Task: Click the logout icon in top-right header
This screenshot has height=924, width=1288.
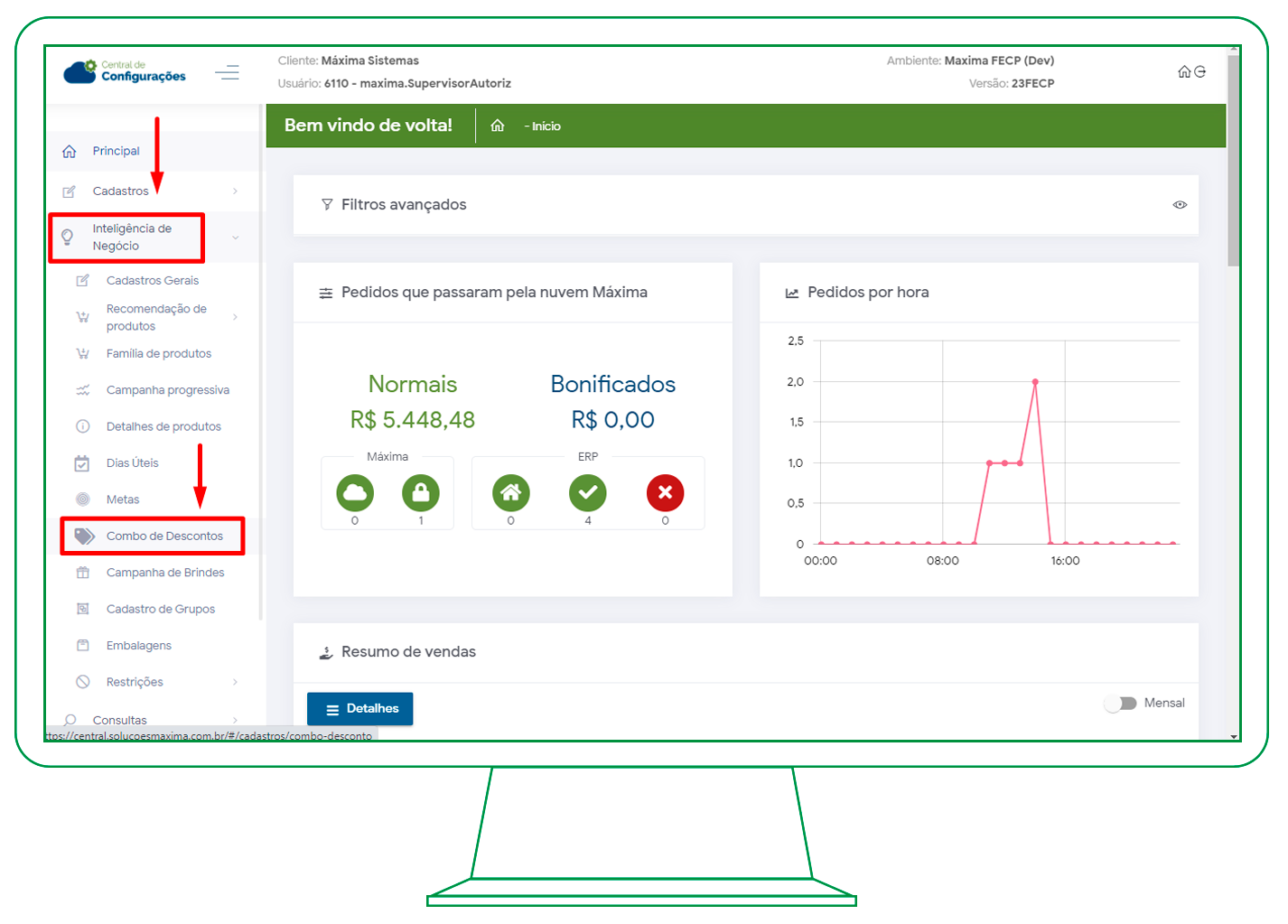Action: coord(1200,72)
